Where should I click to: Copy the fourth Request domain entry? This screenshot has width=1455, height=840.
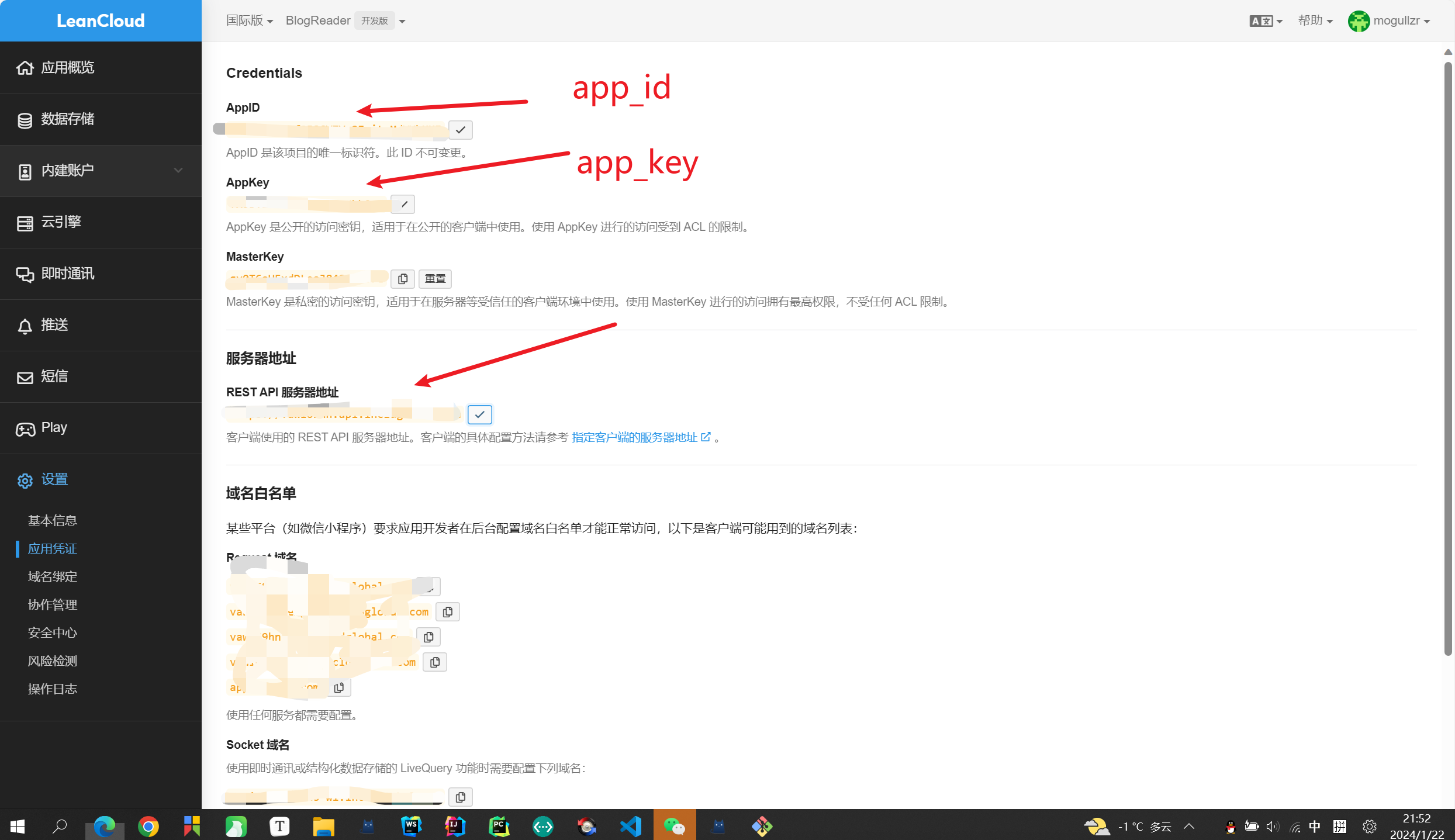pyautogui.click(x=435, y=662)
